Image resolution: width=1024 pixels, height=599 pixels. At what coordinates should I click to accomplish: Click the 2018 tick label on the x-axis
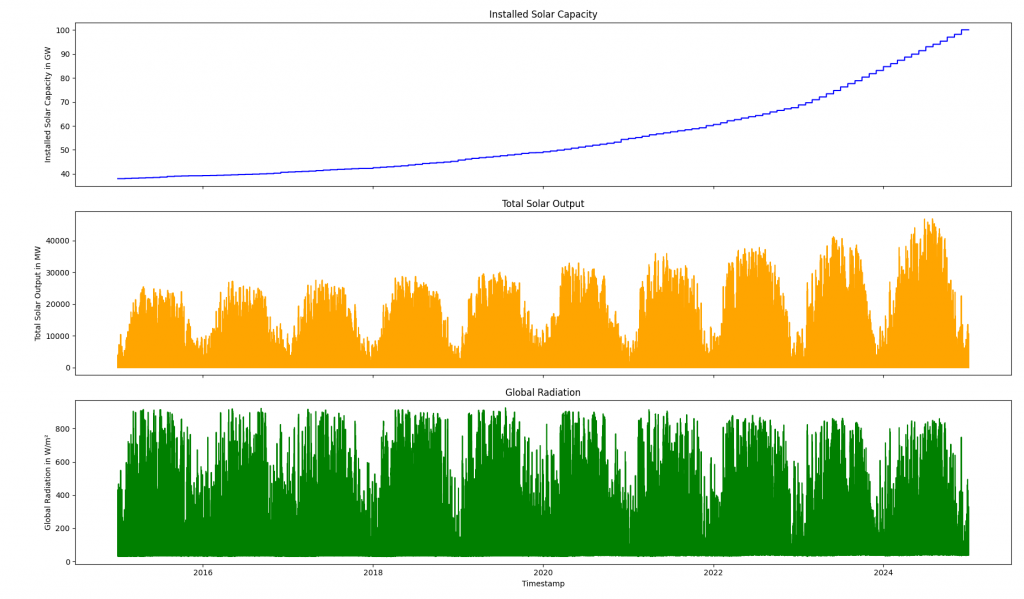373,573
